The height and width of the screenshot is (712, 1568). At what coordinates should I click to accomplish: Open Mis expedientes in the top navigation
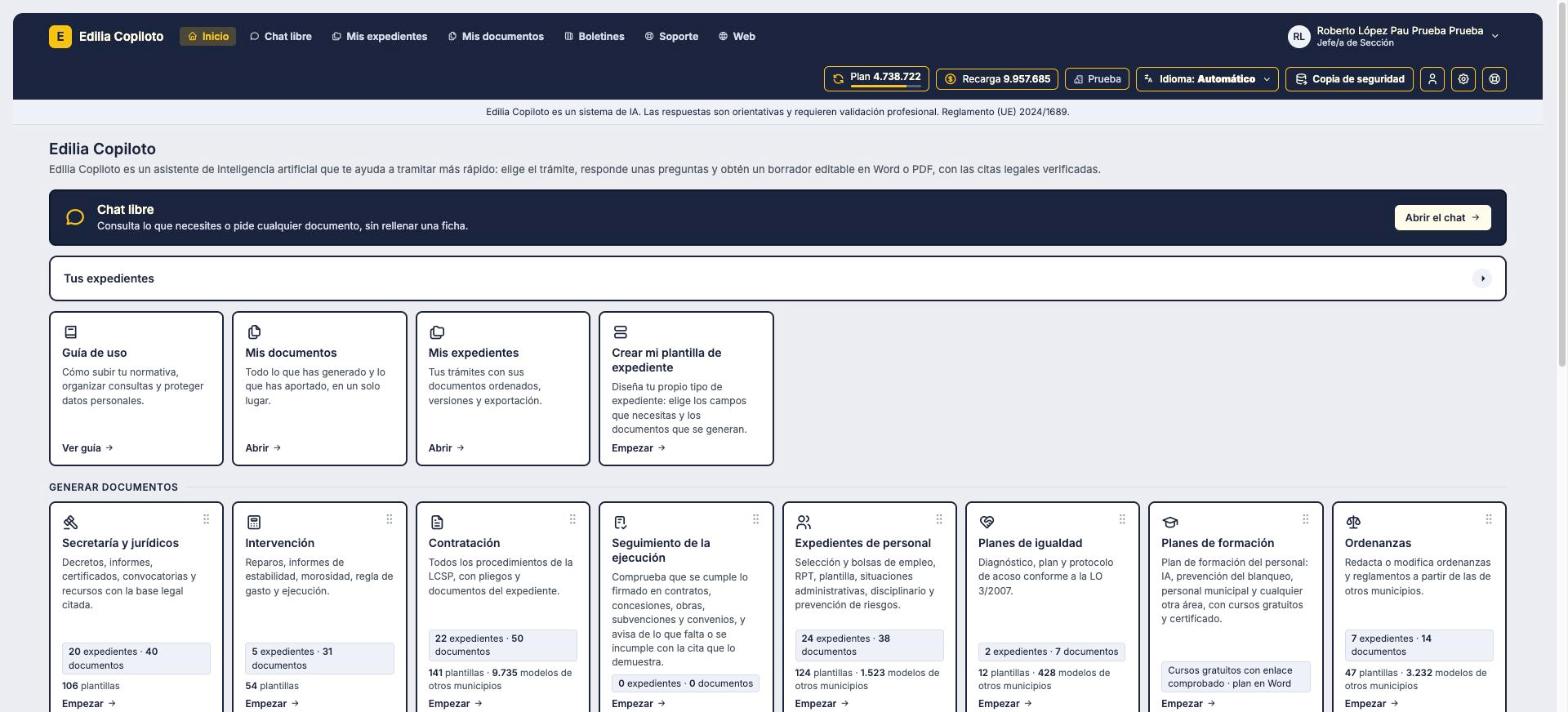(x=379, y=37)
